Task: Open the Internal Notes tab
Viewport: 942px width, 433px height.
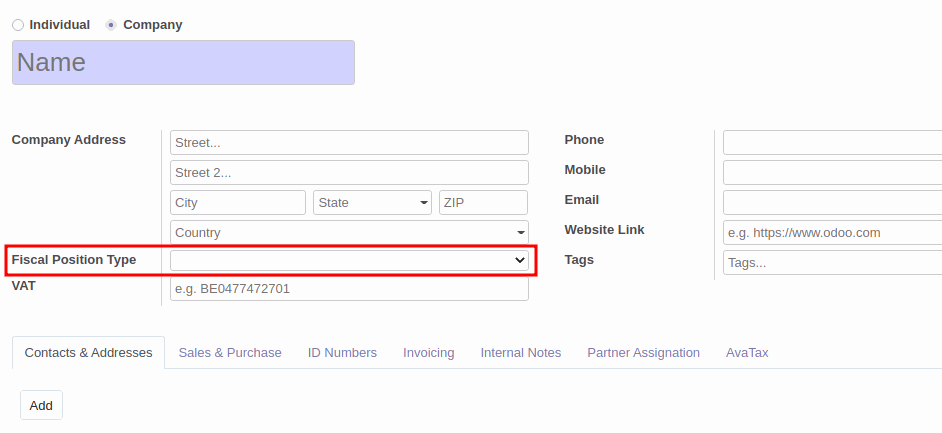Action: point(520,353)
